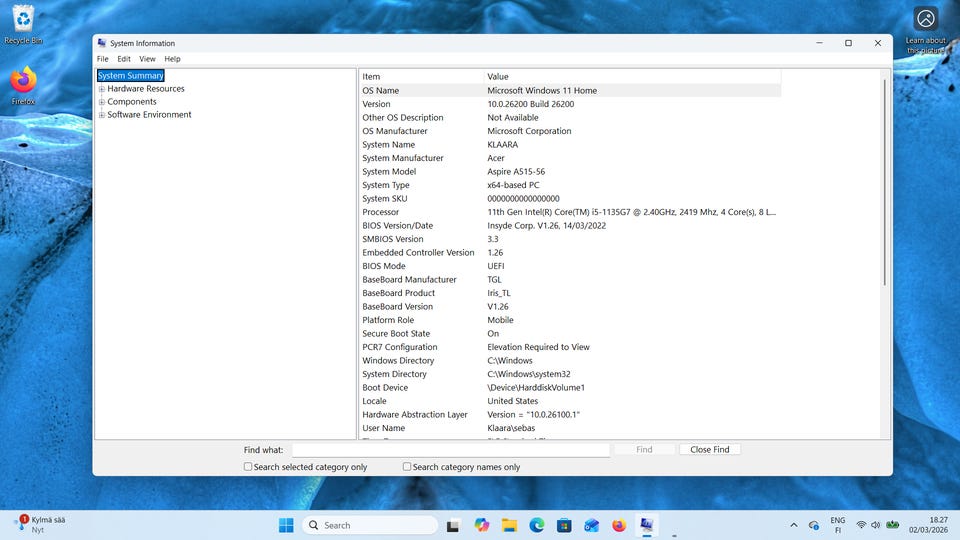Open File Explorer from the taskbar
Screen dimensions: 960x540
point(509,525)
